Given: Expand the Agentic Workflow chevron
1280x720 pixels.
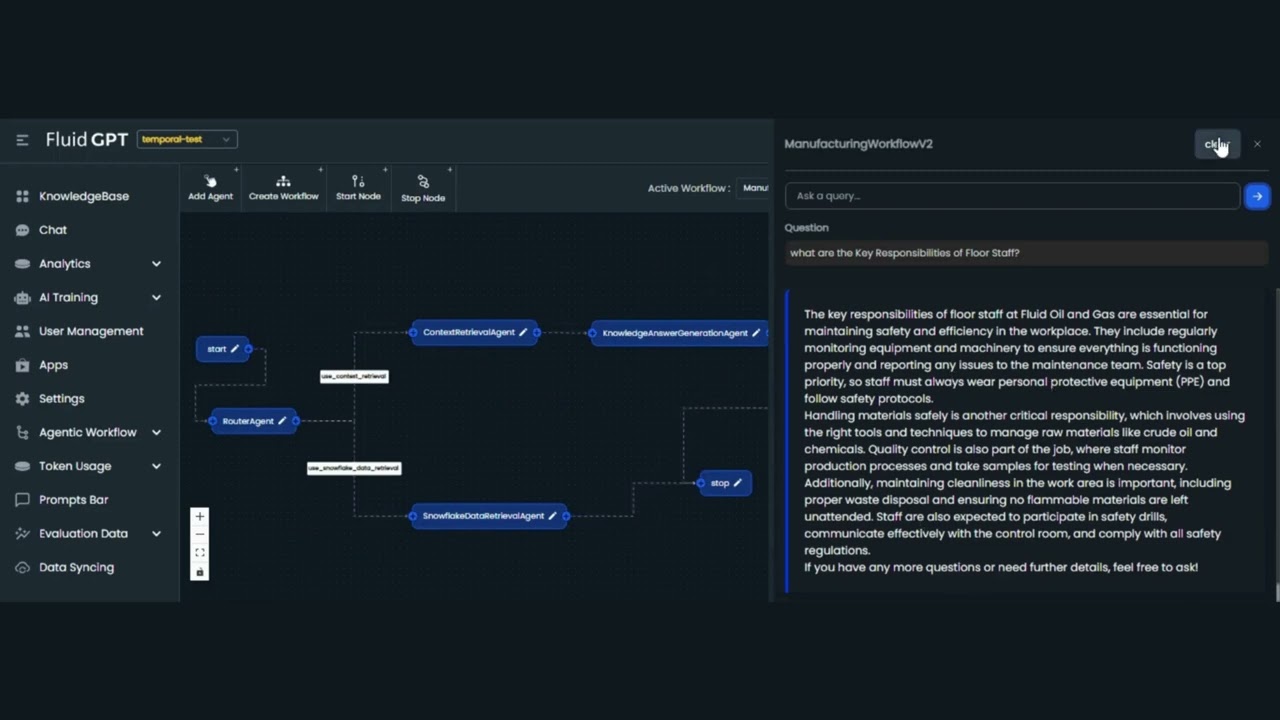Looking at the screenshot, I should coord(156,433).
